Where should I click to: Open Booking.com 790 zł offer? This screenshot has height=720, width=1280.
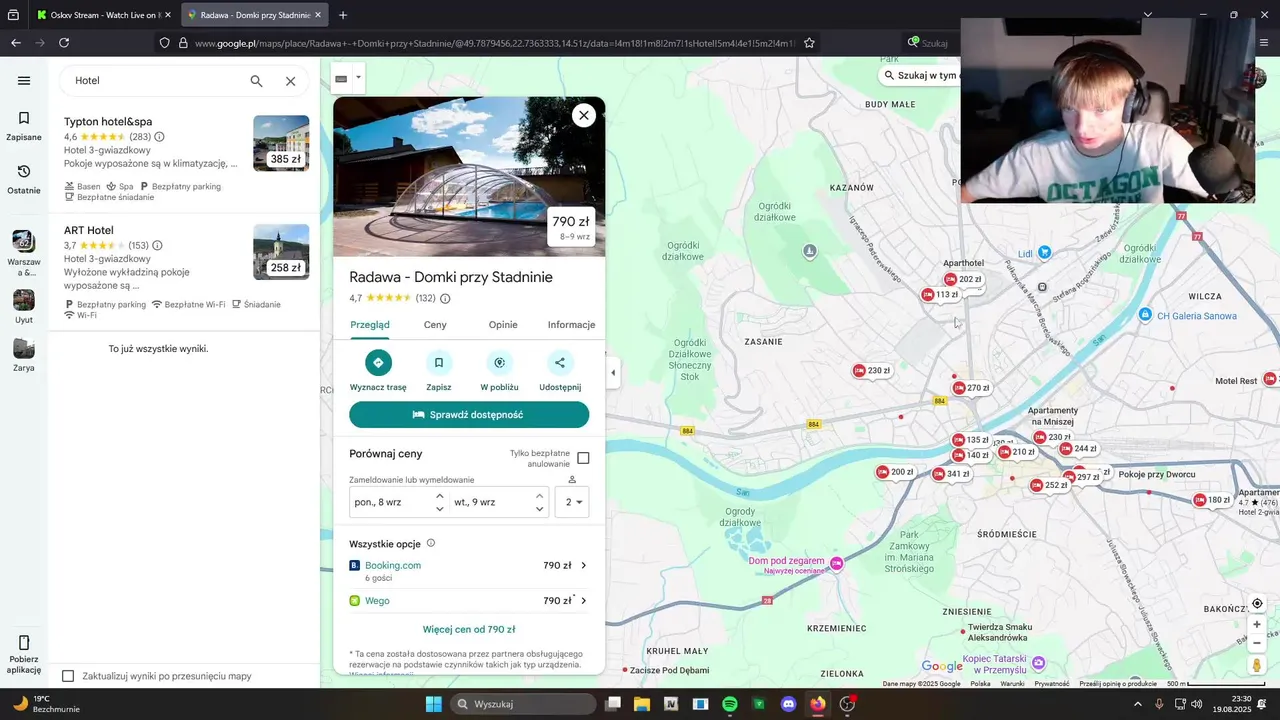469,570
